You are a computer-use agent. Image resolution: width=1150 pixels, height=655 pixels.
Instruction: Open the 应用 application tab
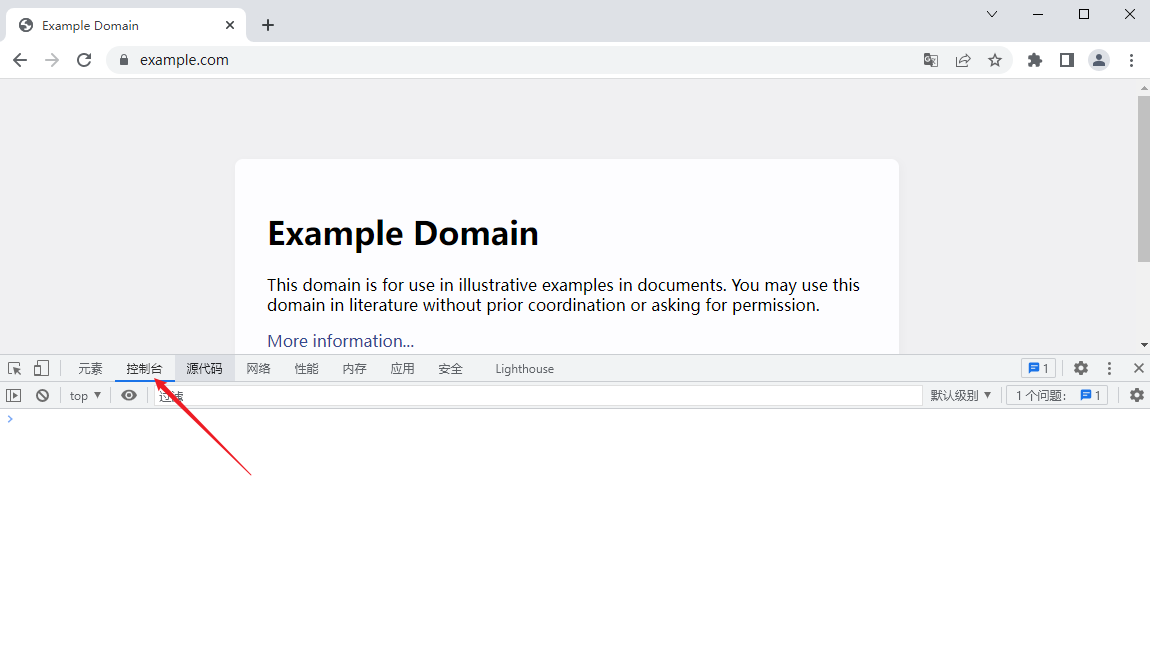pos(403,369)
